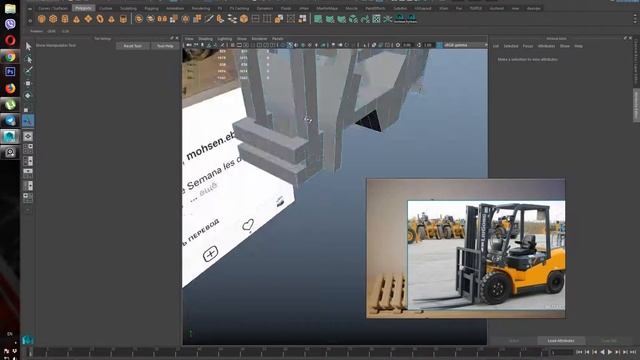Toggle the gamma icon in viewport toolbar
The width and height of the screenshot is (640, 360).
coord(419,45)
